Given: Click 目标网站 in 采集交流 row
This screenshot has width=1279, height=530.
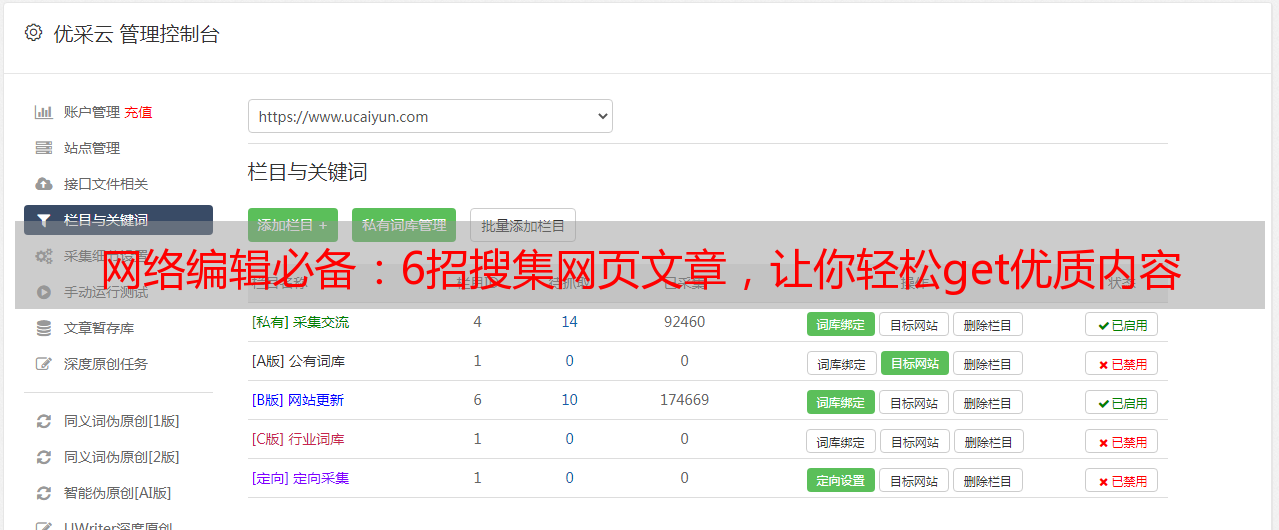Looking at the screenshot, I should click(x=914, y=324).
